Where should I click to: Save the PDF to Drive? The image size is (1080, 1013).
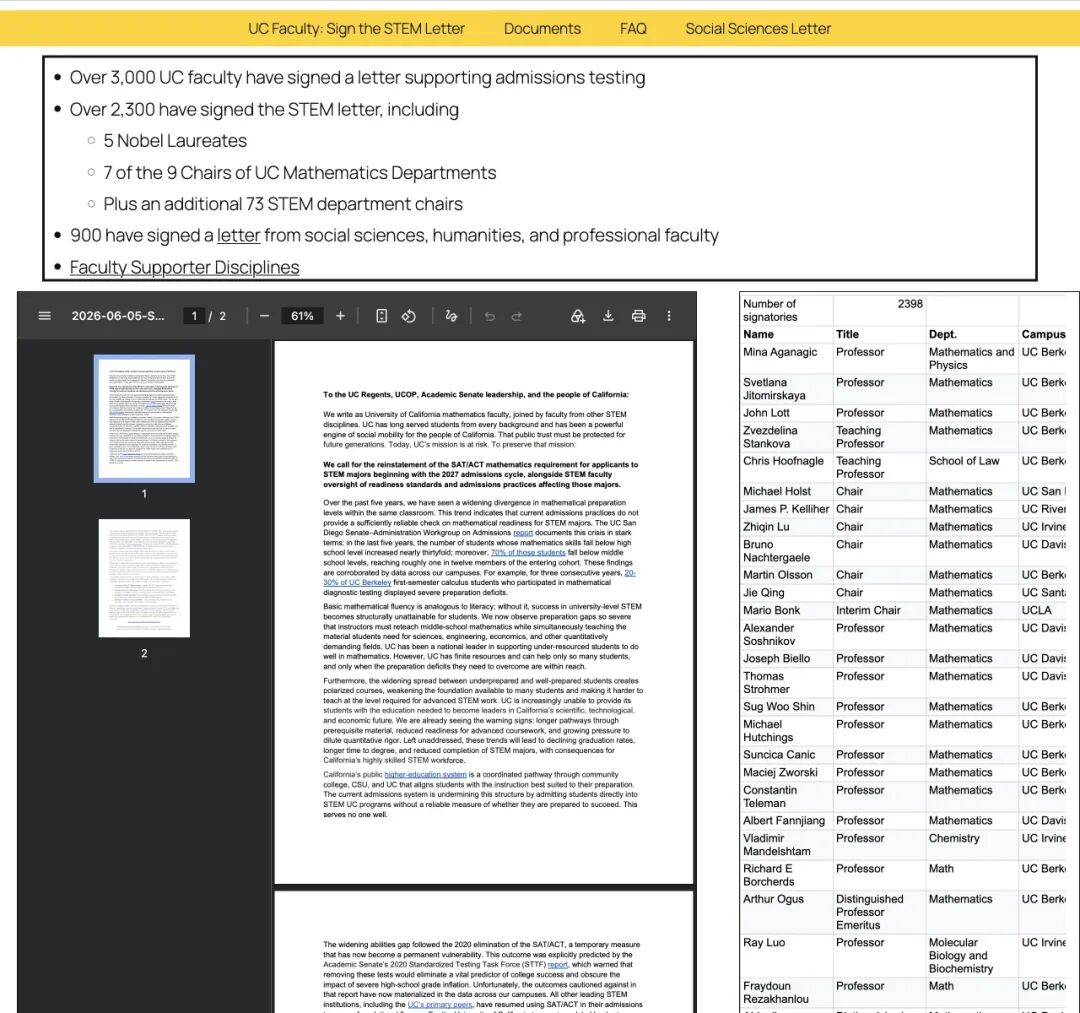[x=578, y=316]
